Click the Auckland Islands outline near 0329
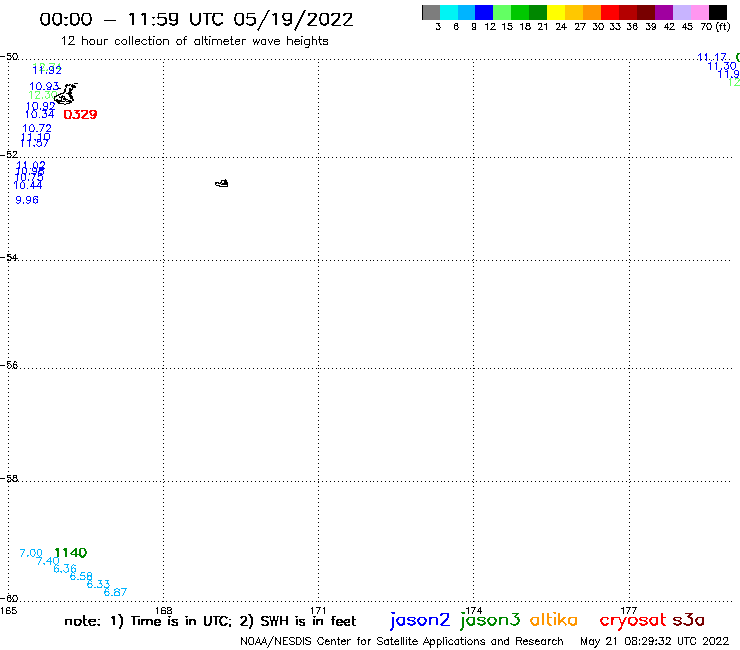Viewport: 740px width, 650px height. (66, 94)
